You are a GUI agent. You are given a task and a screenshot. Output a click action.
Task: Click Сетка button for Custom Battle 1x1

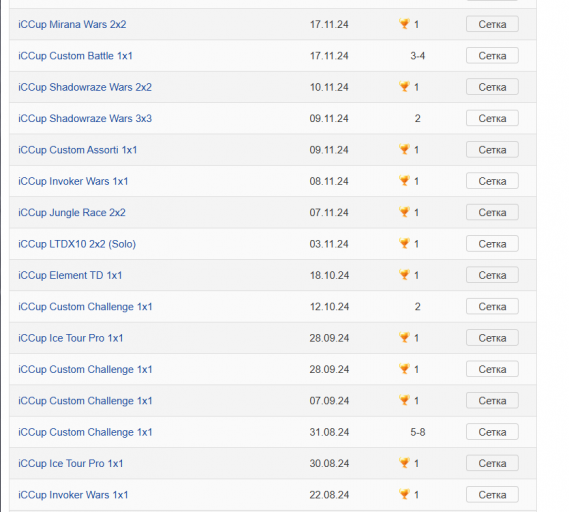tap(492, 56)
